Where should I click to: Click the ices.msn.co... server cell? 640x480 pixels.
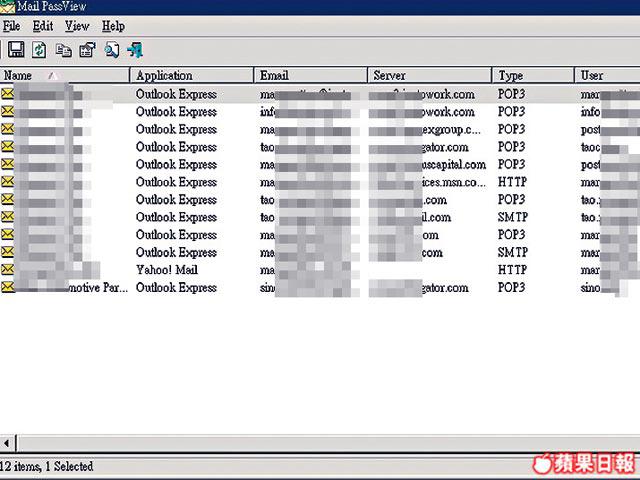[453, 182]
